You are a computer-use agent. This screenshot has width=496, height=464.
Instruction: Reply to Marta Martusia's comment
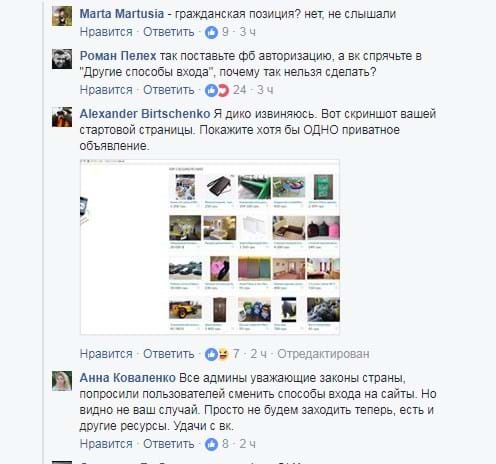point(169,32)
